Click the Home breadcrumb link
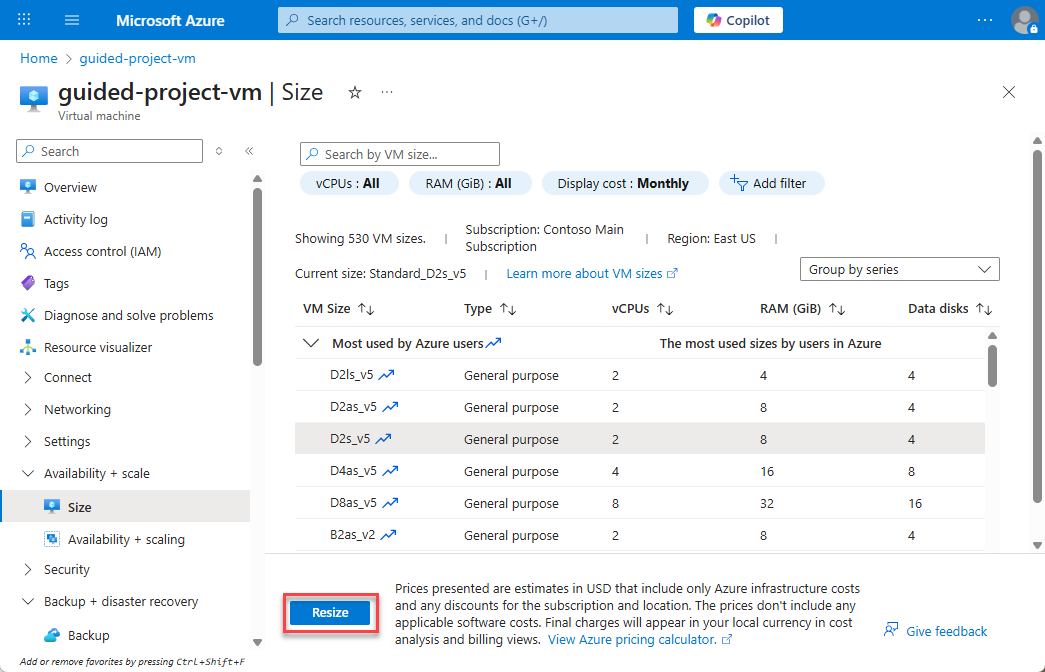Image resolution: width=1045 pixels, height=672 pixels. point(39,58)
